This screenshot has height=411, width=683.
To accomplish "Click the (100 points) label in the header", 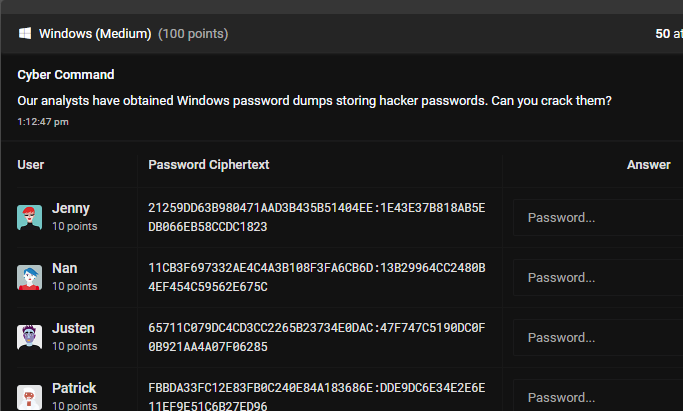I will click(193, 34).
